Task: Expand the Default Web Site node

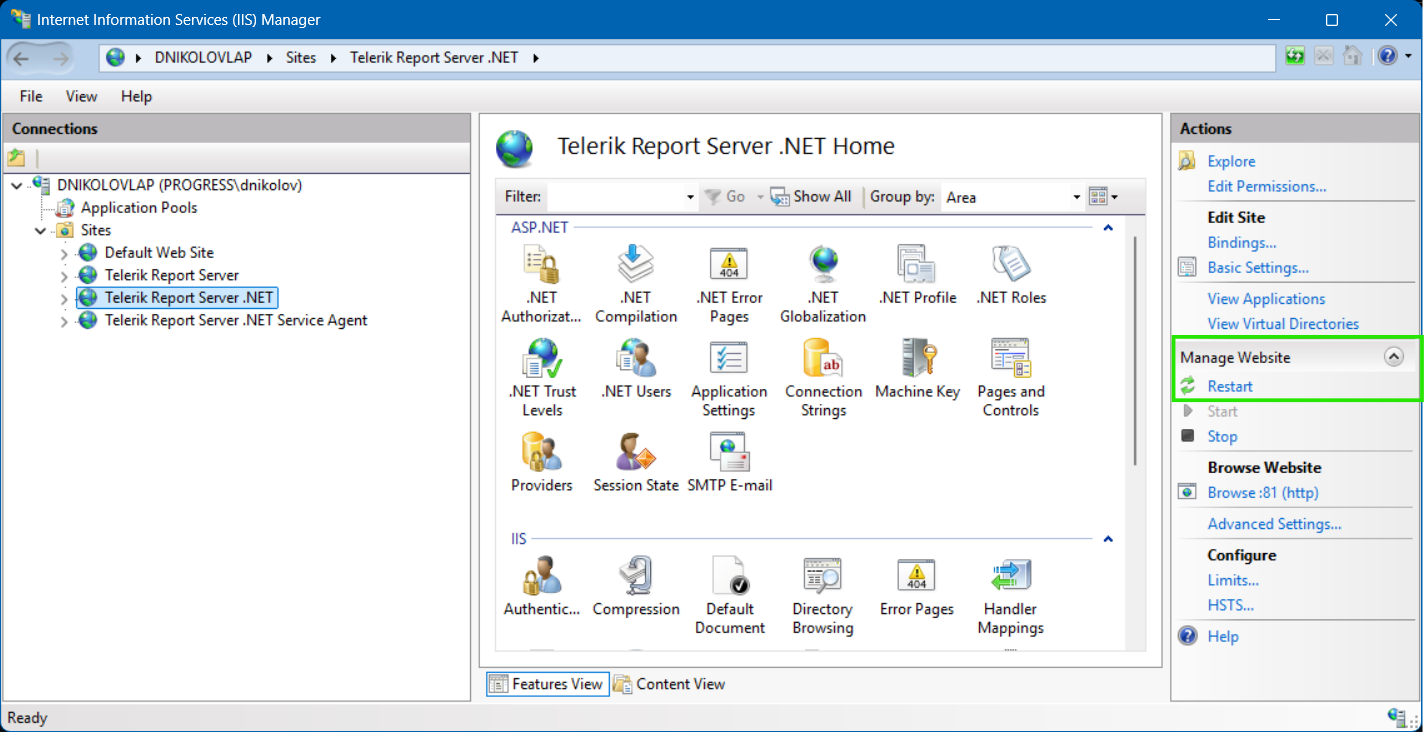Action: [x=64, y=253]
